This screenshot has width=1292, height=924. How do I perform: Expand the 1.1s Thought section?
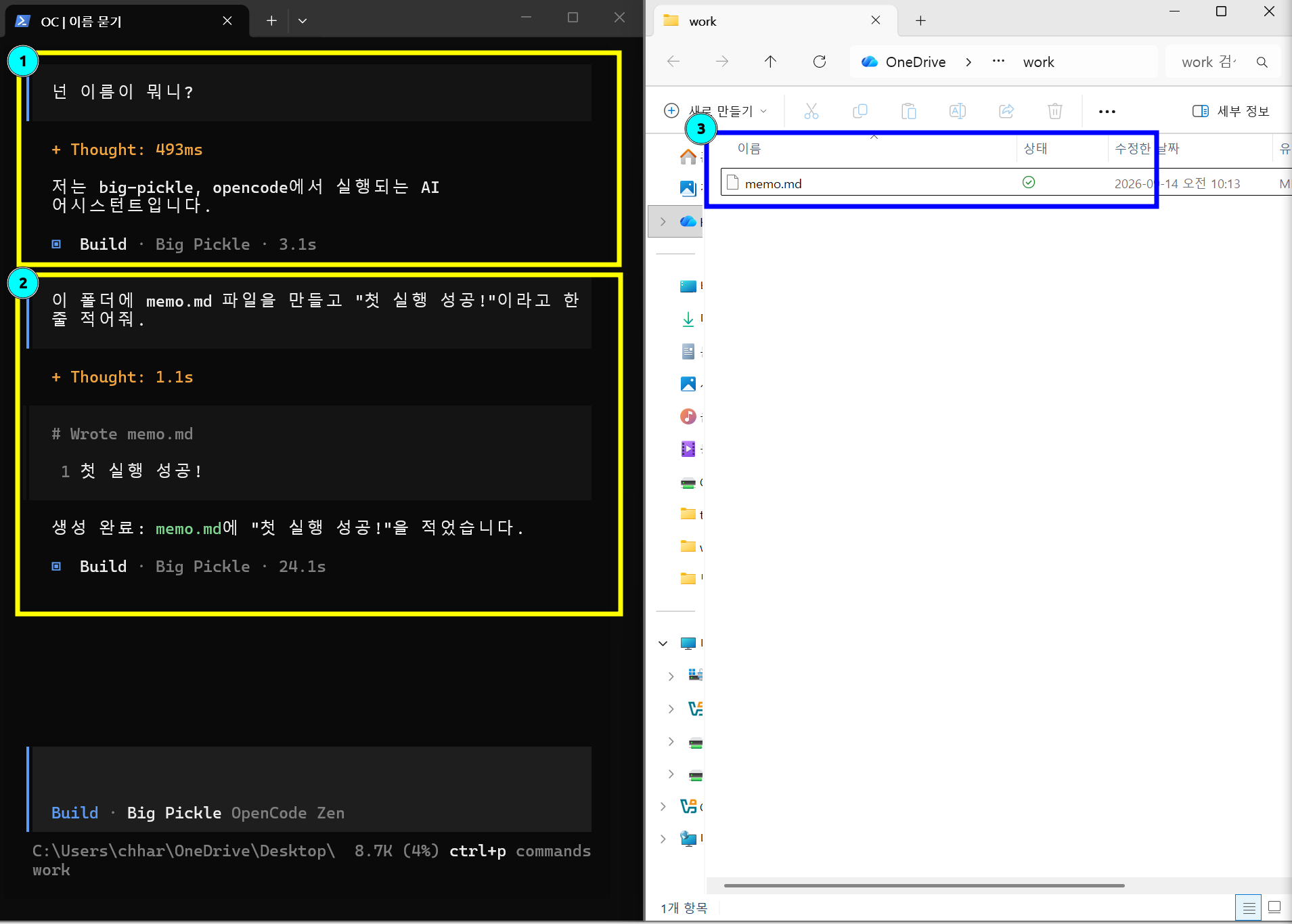tap(122, 377)
